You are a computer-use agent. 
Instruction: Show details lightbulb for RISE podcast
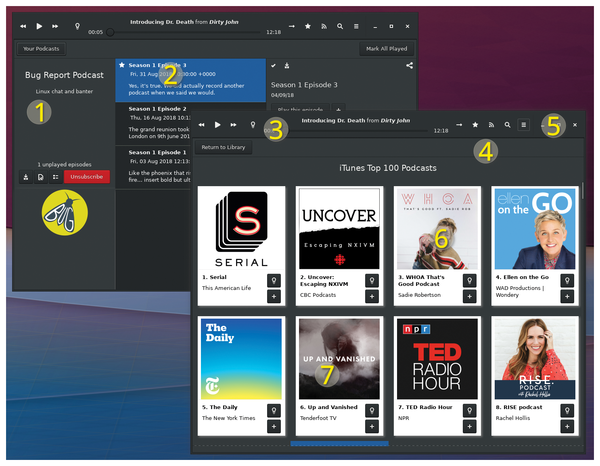(x=567, y=411)
